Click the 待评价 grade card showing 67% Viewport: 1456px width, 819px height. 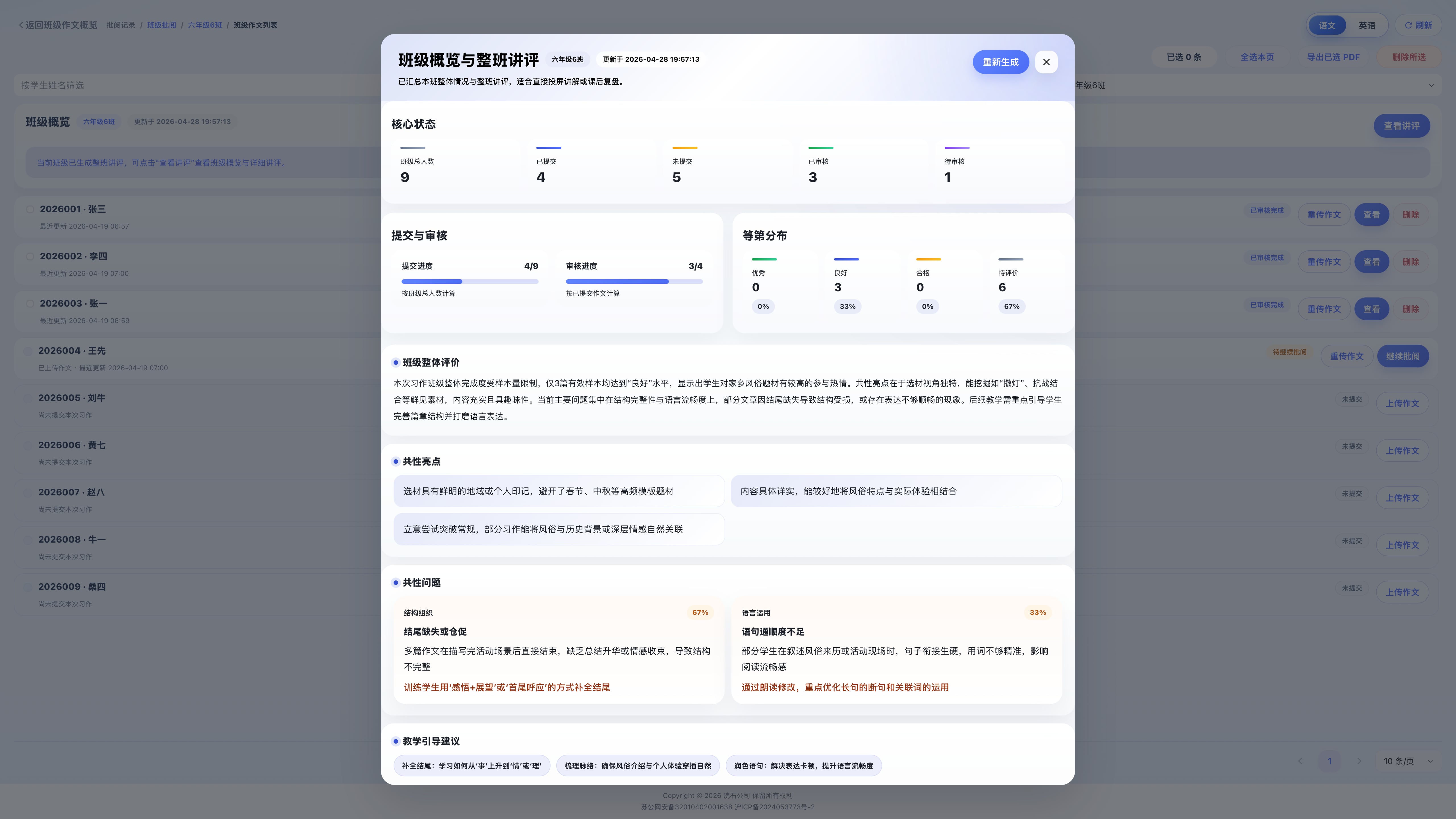tap(1026, 286)
